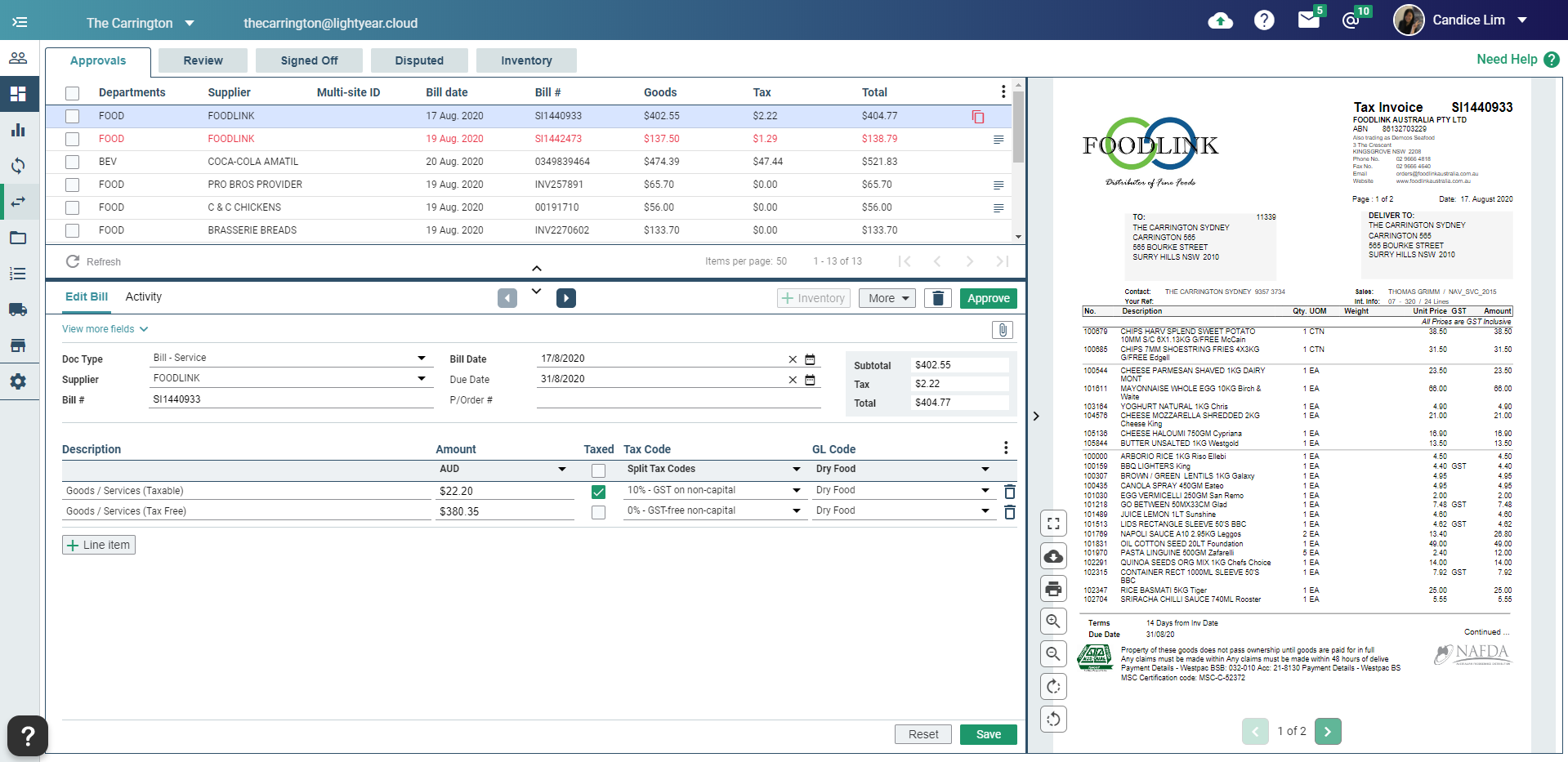Open the list icon in sidebar
1568x762 pixels.
18,274
